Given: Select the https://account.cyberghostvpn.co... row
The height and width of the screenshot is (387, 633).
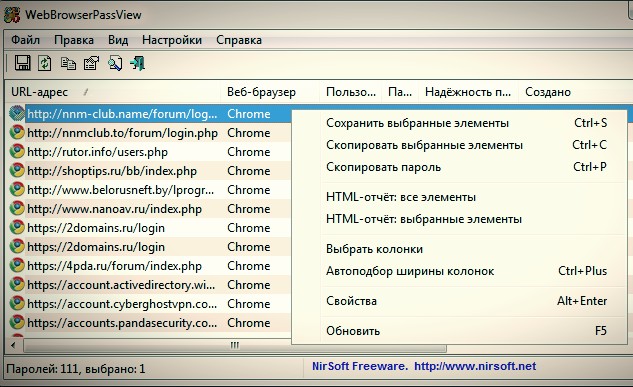Looking at the screenshot, I should coord(122,303).
